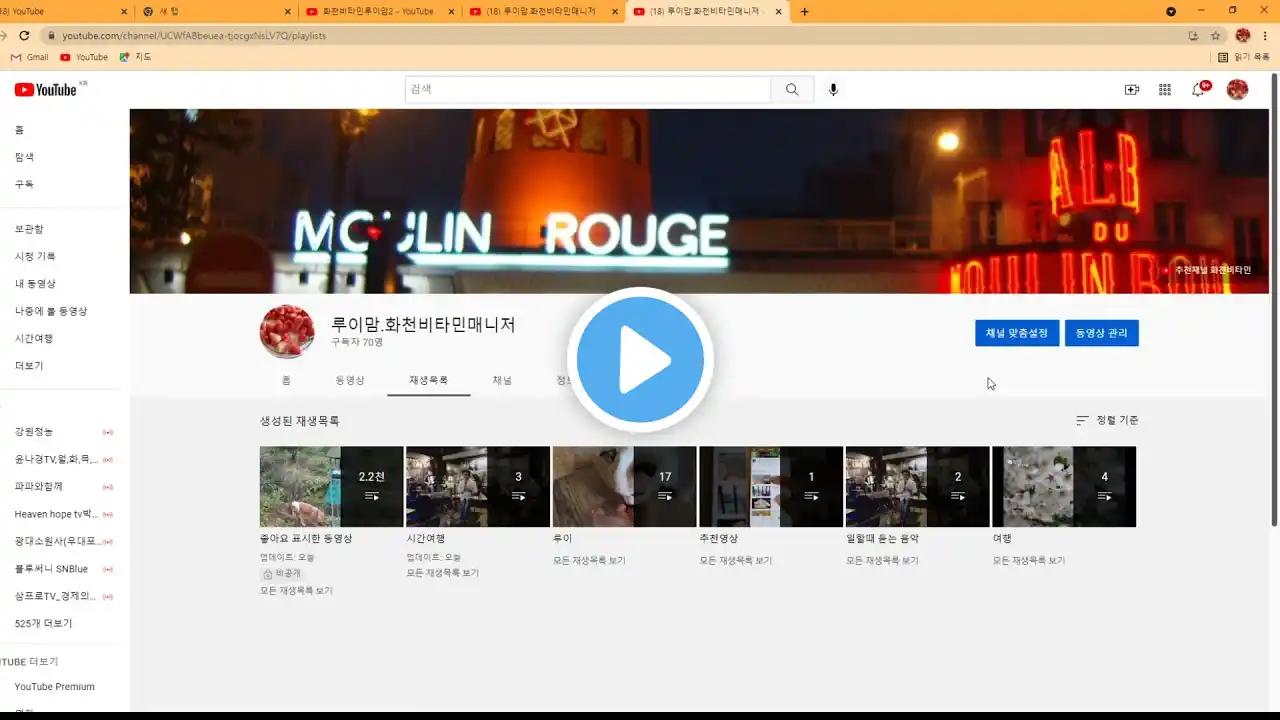
Task: Switch to the 새 탭 browser tab
Action: click(x=215, y=12)
